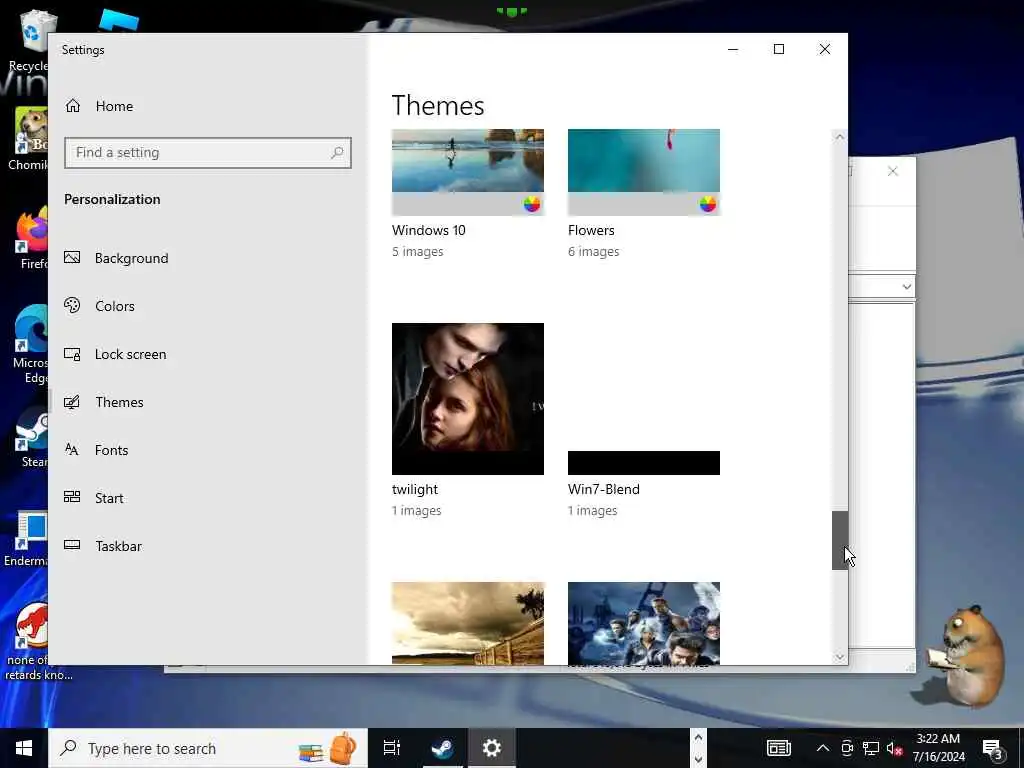Open the Windows Start menu
The image size is (1024, 768).
pyautogui.click(x=24, y=748)
